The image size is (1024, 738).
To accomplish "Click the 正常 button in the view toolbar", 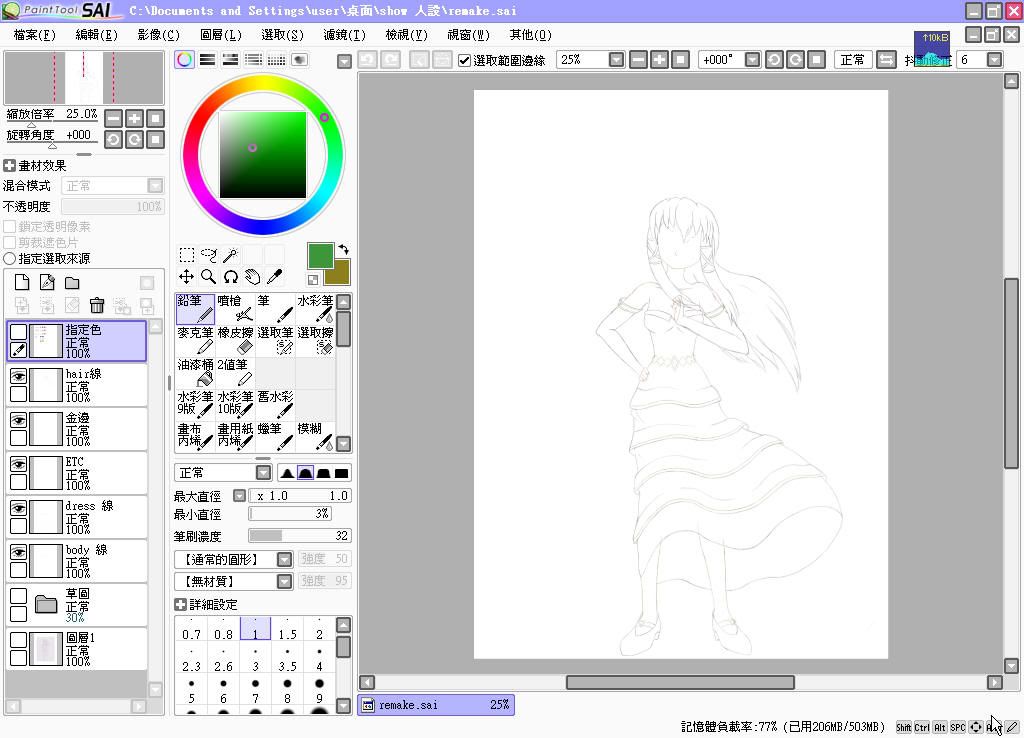I will coord(853,60).
